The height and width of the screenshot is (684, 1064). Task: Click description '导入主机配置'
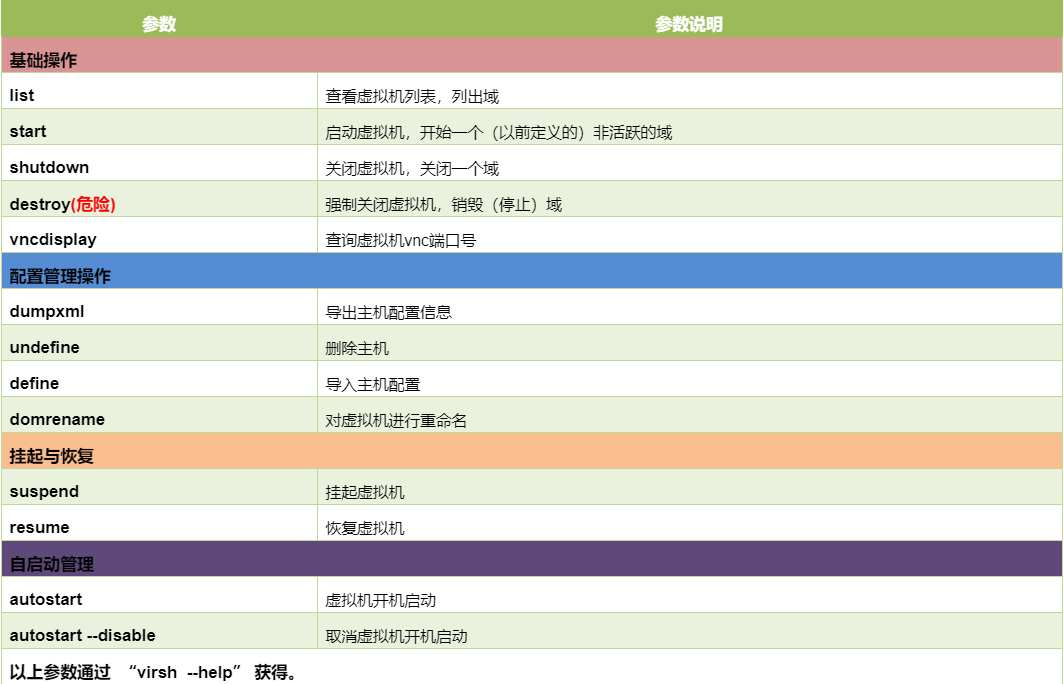[373, 384]
